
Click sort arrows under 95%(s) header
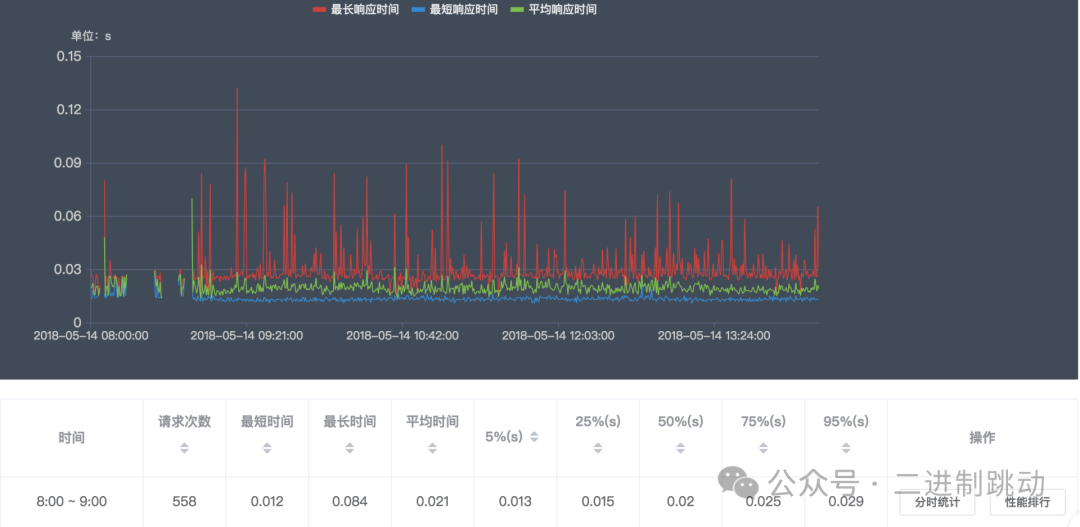coord(846,449)
